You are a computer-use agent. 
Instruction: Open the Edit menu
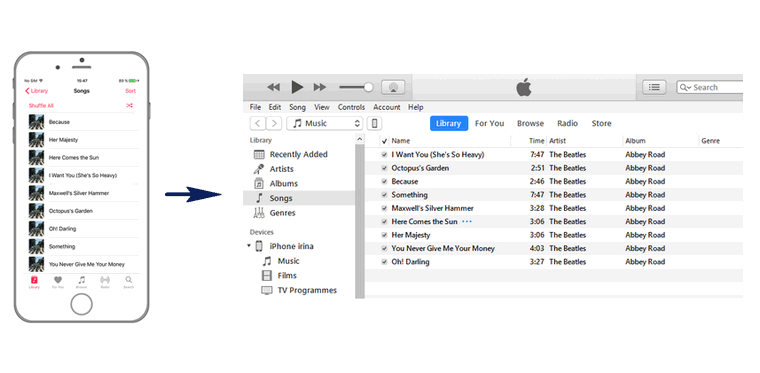click(x=275, y=107)
